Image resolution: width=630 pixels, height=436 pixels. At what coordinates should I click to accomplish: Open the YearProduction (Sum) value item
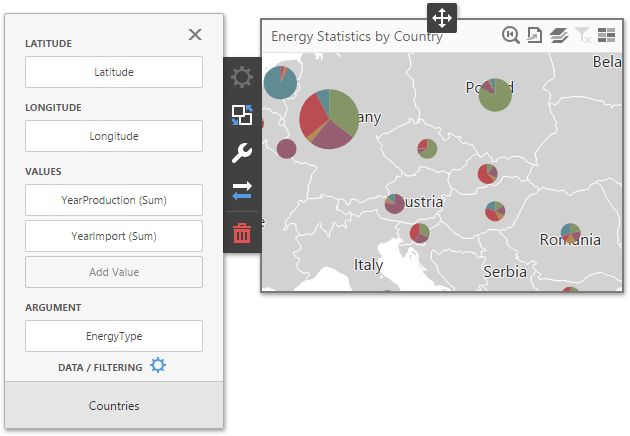click(x=114, y=200)
